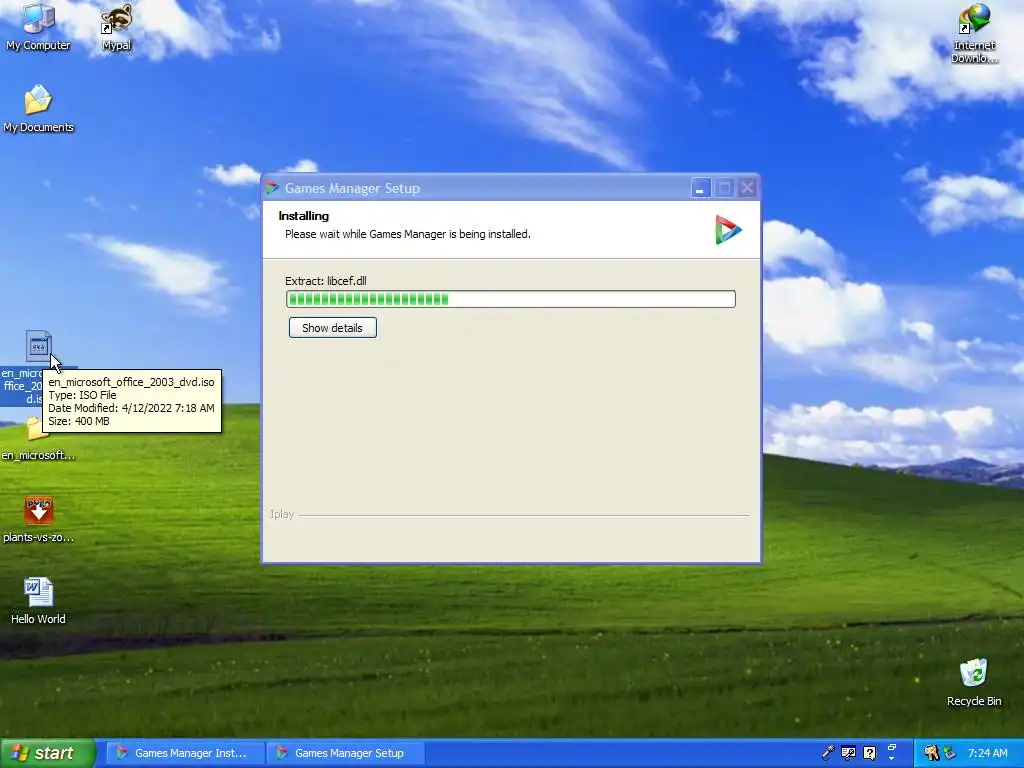
Task: Click the restore icon in language bar
Action: click(892, 747)
